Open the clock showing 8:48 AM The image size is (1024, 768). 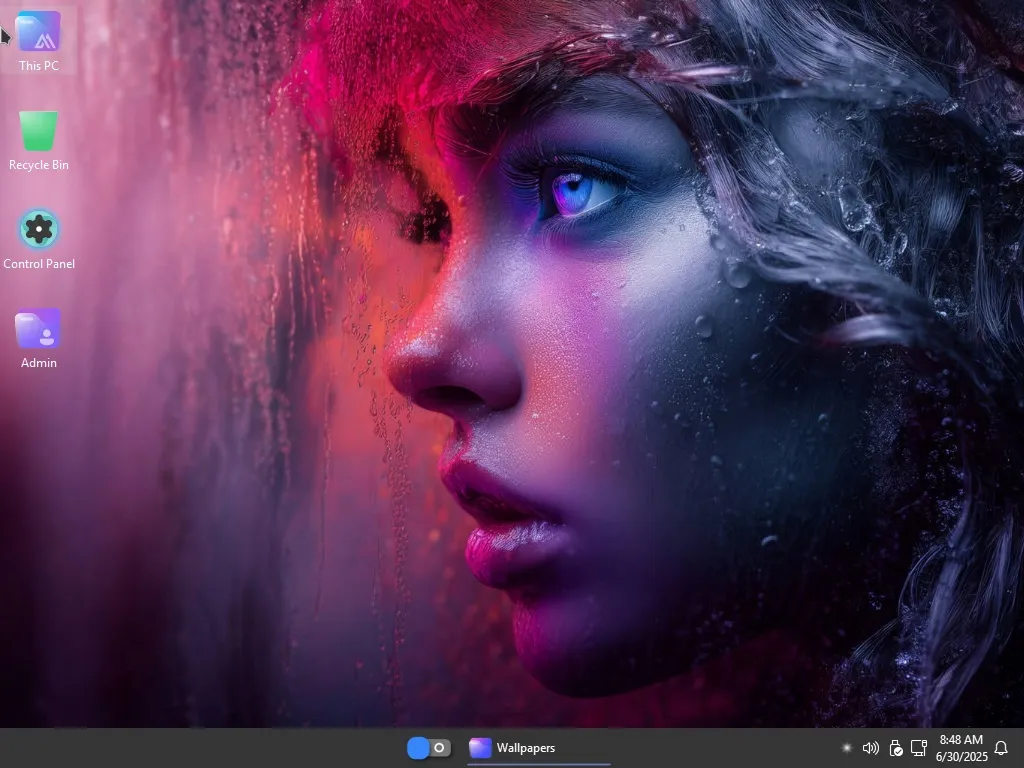pyautogui.click(x=961, y=748)
